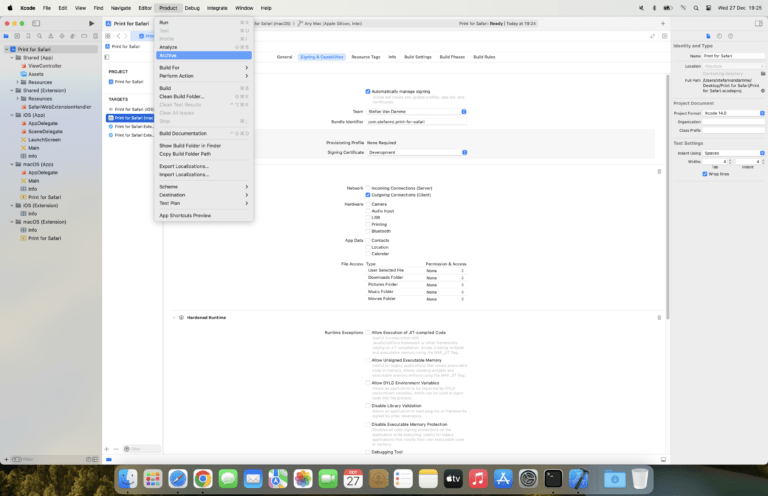Image resolution: width=768 pixels, height=496 pixels.
Task: Open the Build For submenu
Action: point(204,68)
